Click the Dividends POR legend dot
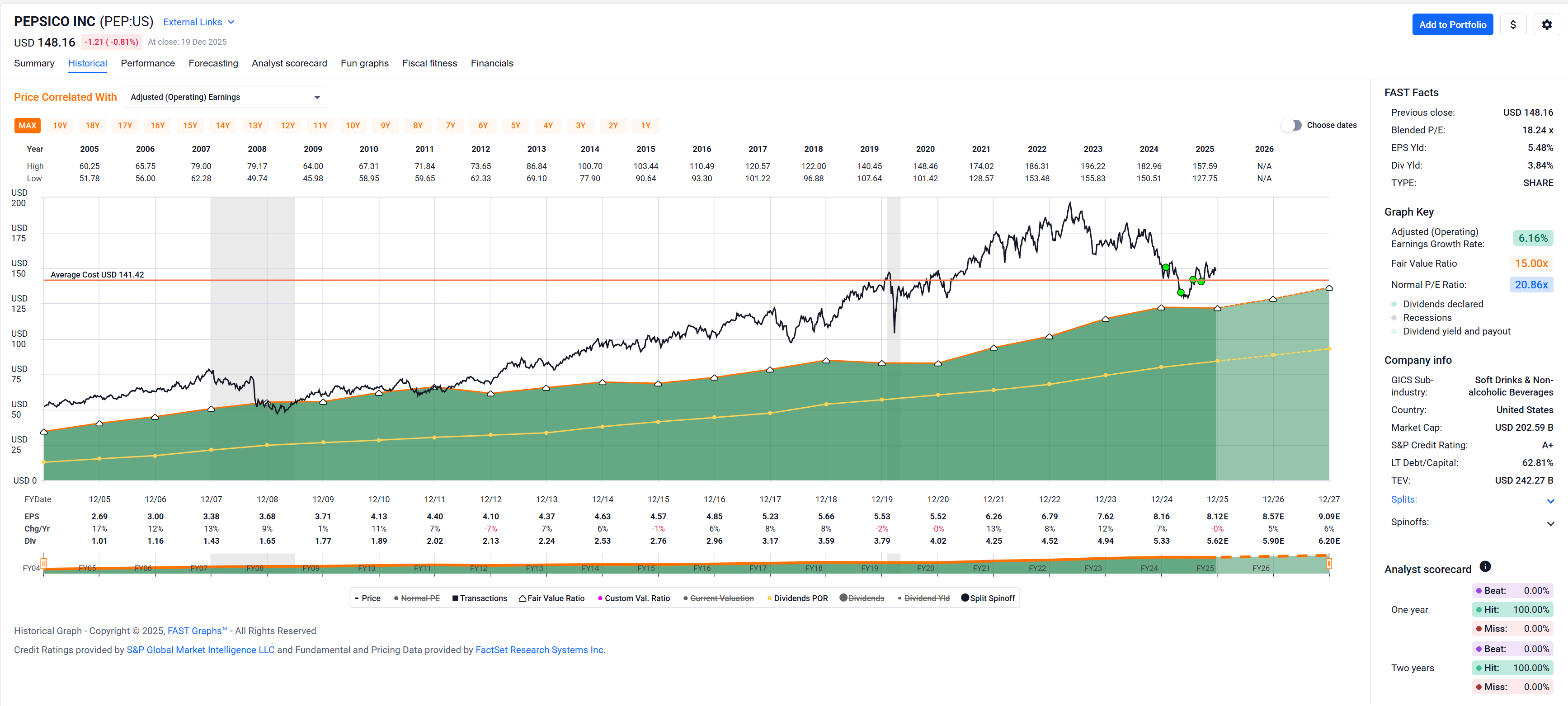 (769, 598)
